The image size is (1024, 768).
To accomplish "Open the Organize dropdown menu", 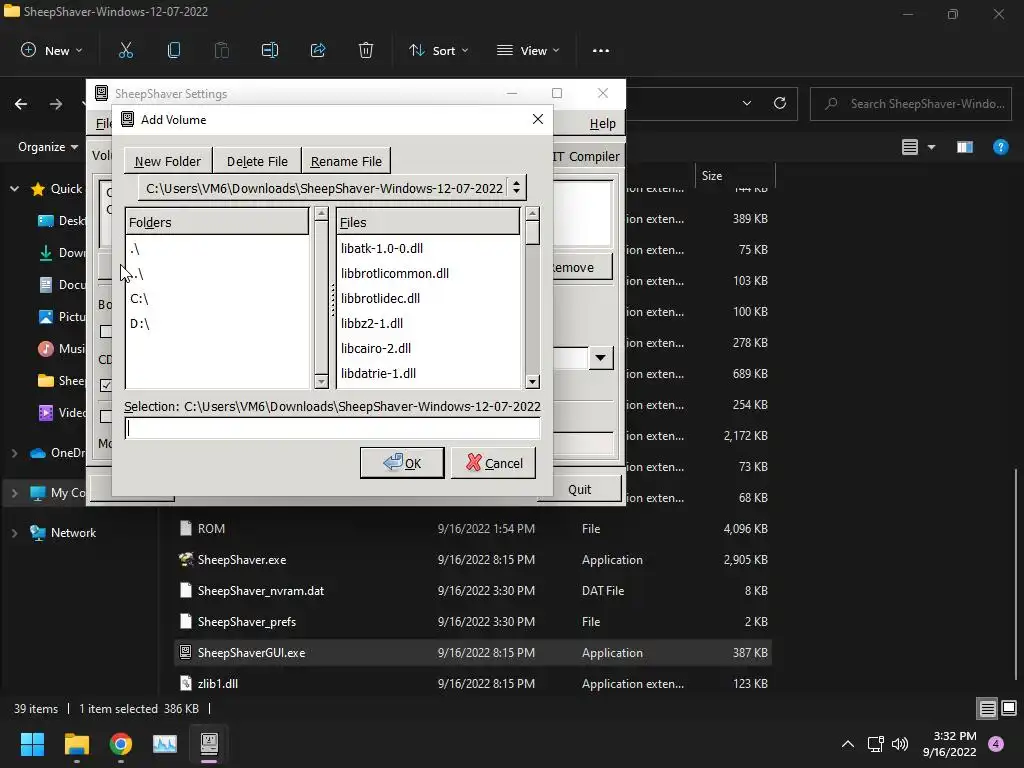I will pyautogui.click(x=48, y=147).
